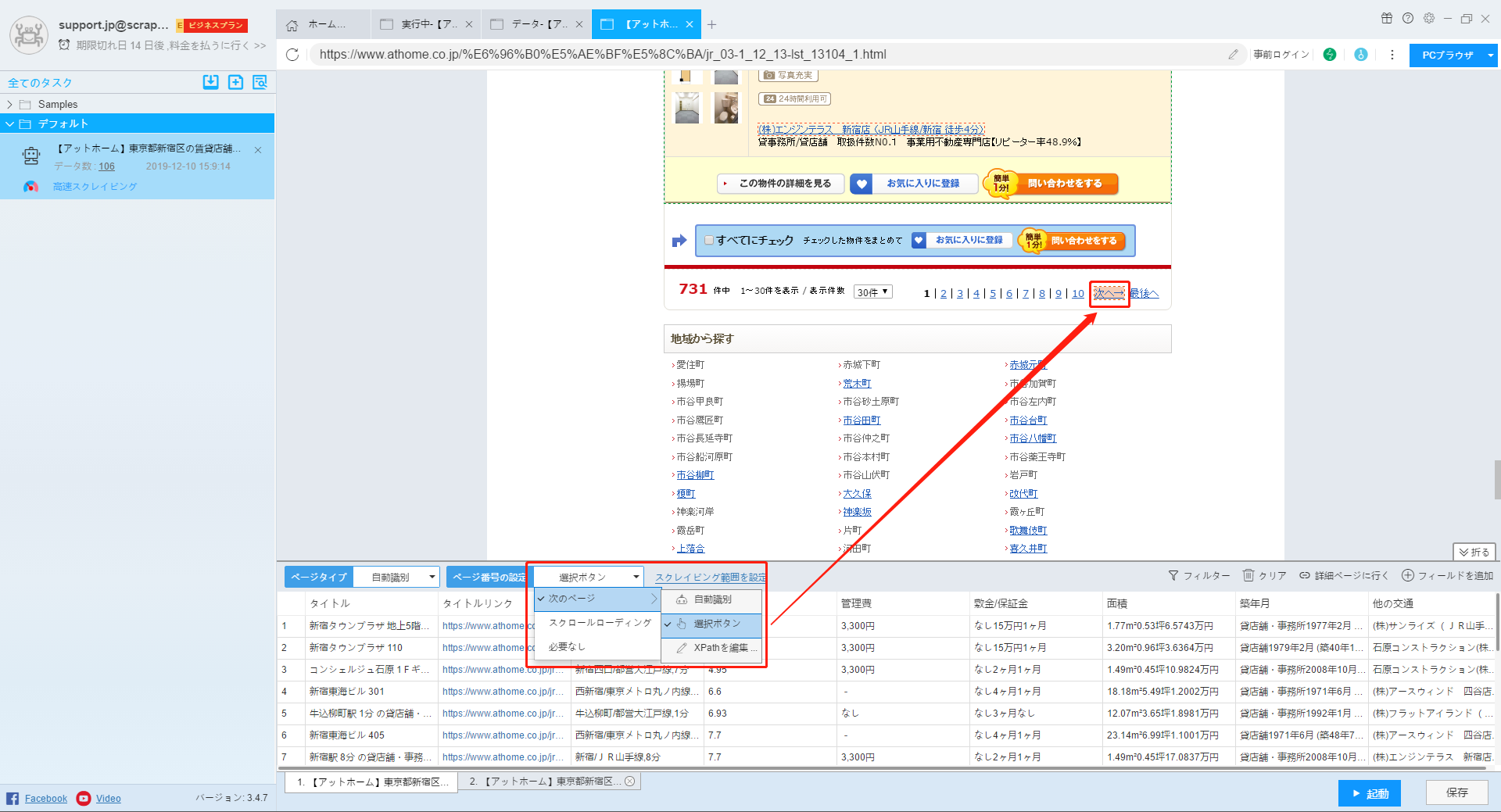The image size is (1501, 812).
Task: Choose XPathを編集 in the submenu
Action: [711, 648]
